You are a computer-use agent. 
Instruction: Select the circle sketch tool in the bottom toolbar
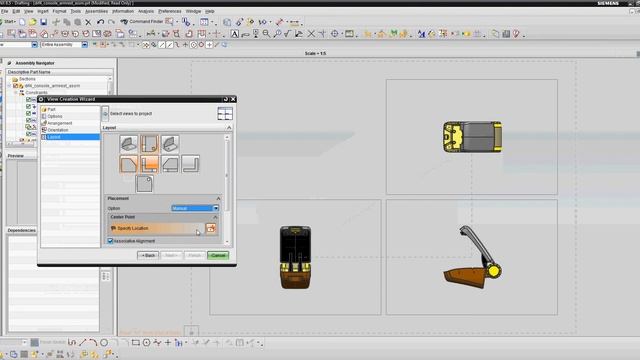[104, 342]
